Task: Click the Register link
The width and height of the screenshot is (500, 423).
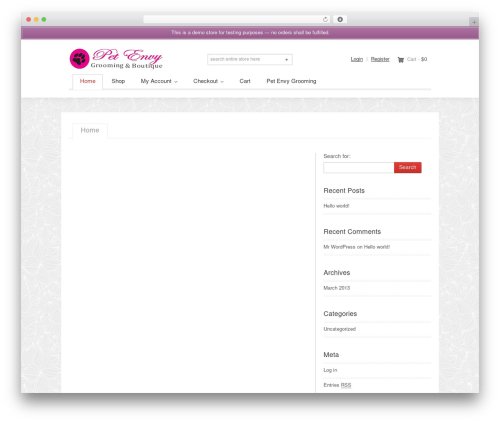Action: coord(380,59)
